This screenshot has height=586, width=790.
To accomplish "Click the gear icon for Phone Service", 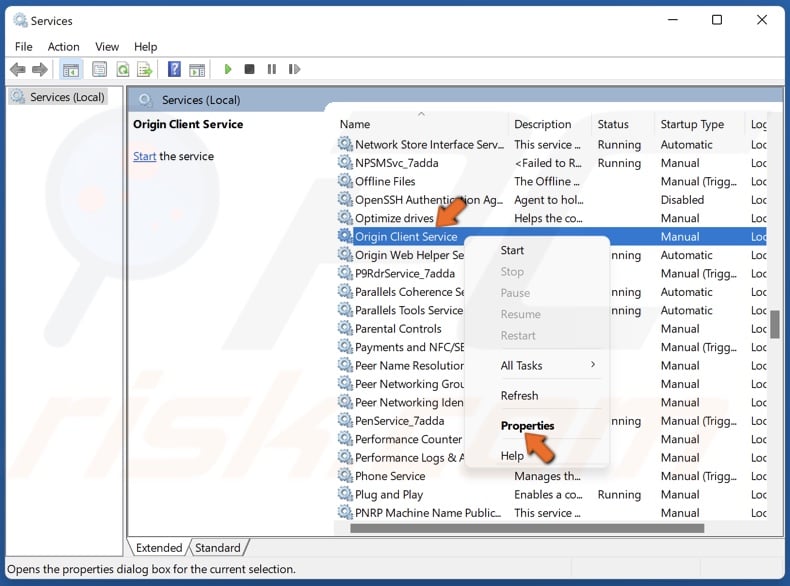I will (x=345, y=476).
